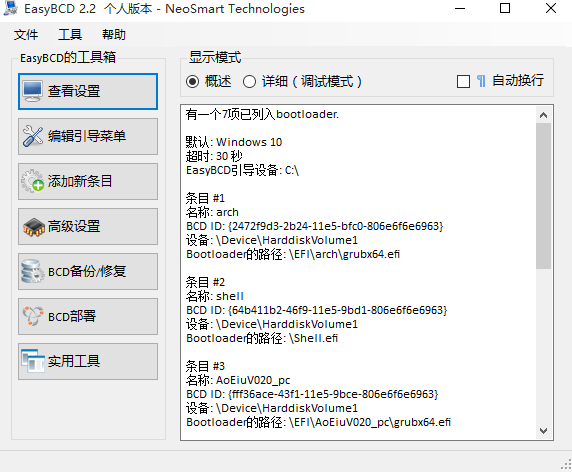
Task: Click the monitor icon on 查看设置 button
Action: tap(32, 91)
